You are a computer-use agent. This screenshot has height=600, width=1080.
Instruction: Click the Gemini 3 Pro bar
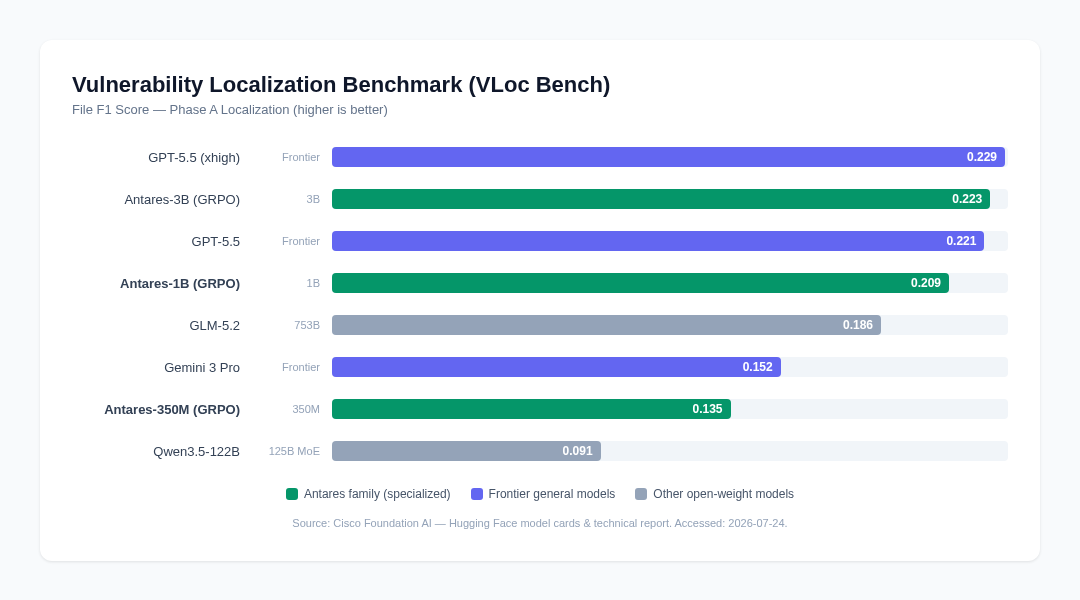tap(557, 367)
